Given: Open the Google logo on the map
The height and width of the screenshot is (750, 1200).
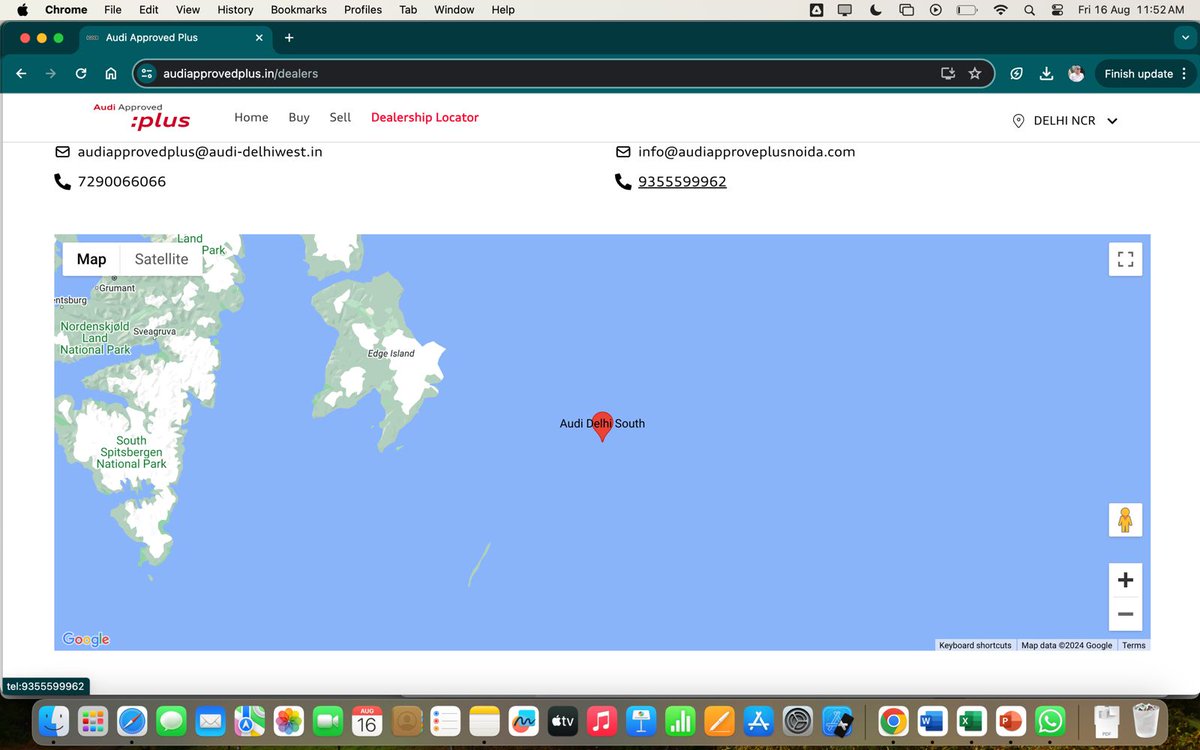Looking at the screenshot, I should [x=86, y=640].
